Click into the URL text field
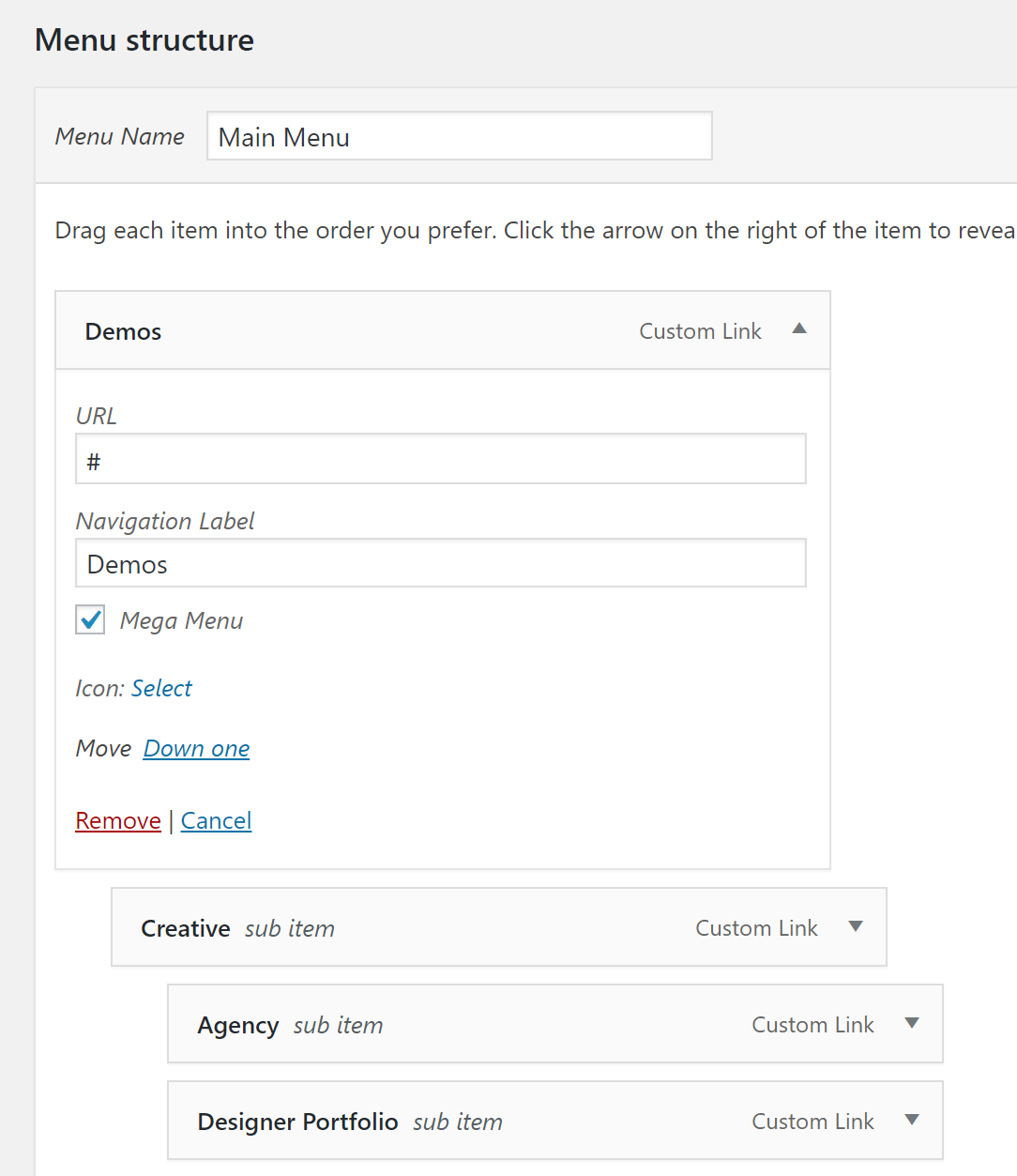 441,459
